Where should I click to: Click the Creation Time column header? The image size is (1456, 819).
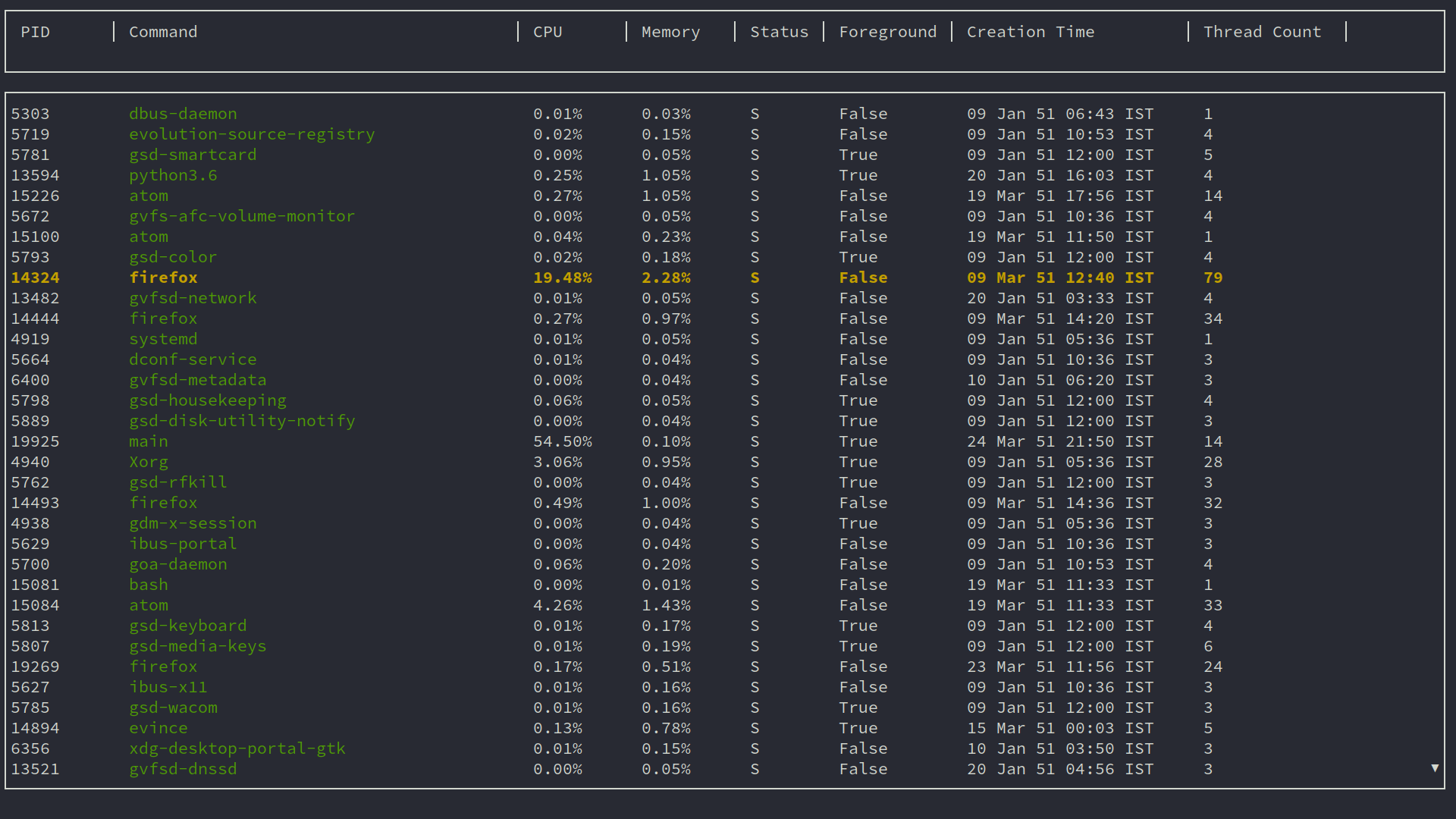pos(1030,32)
